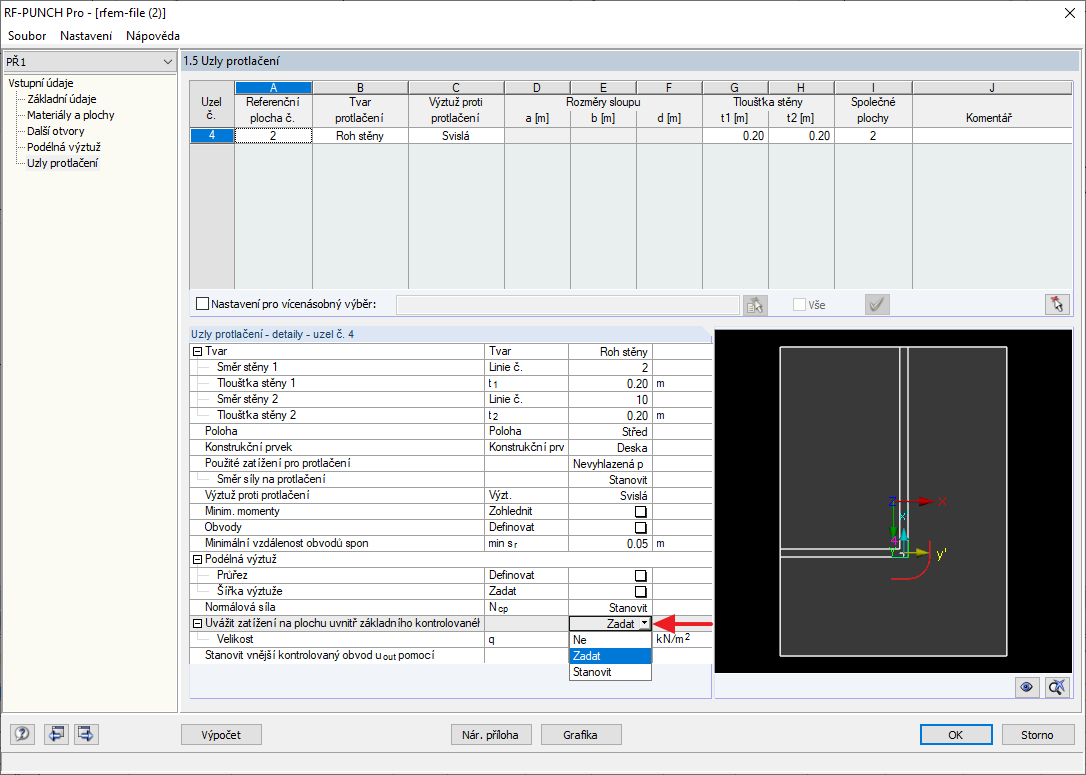The height and width of the screenshot is (775, 1086).
Task: Check Minim. momenty Zohlednit box
Action: 641,512
